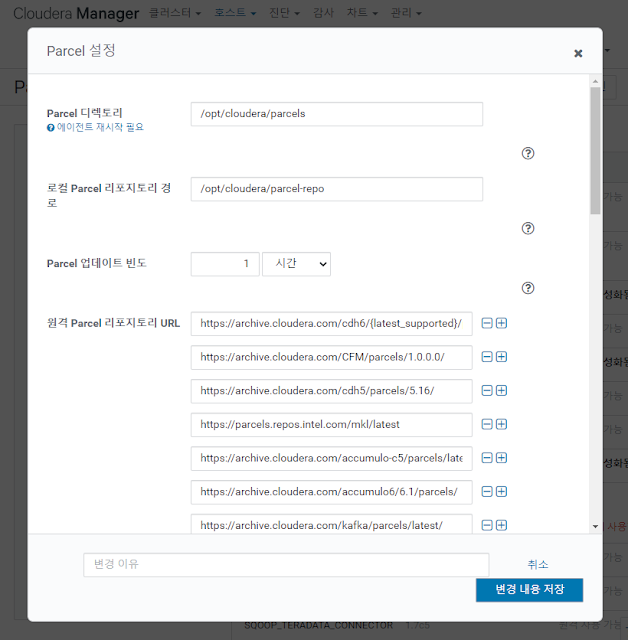Viewport: 628px width, 640px height.
Task: Remove the accumulo-c5 parcels URL row
Action: point(487,458)
